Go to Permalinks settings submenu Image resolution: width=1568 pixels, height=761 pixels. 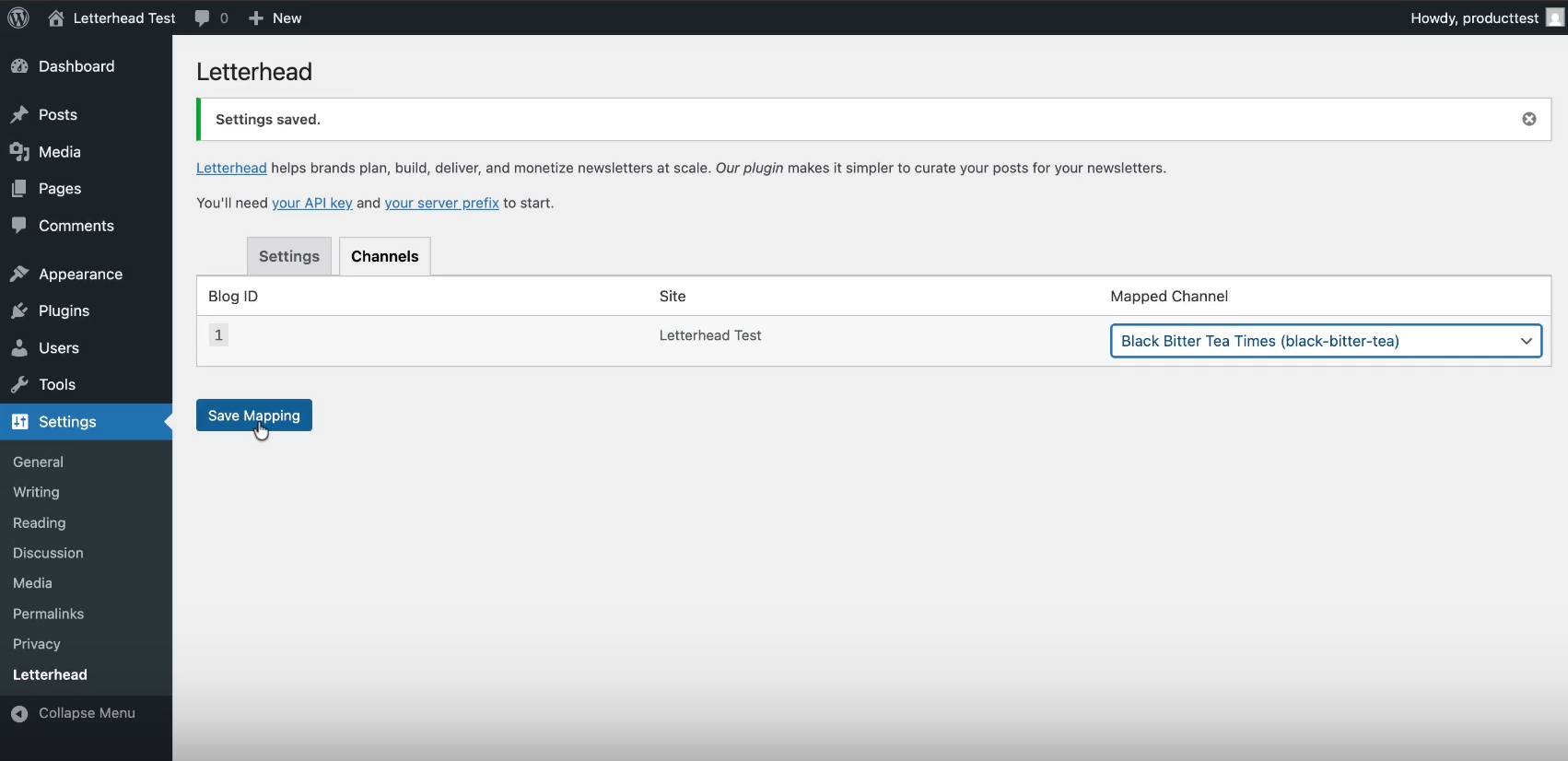click(x=48, y=614)
